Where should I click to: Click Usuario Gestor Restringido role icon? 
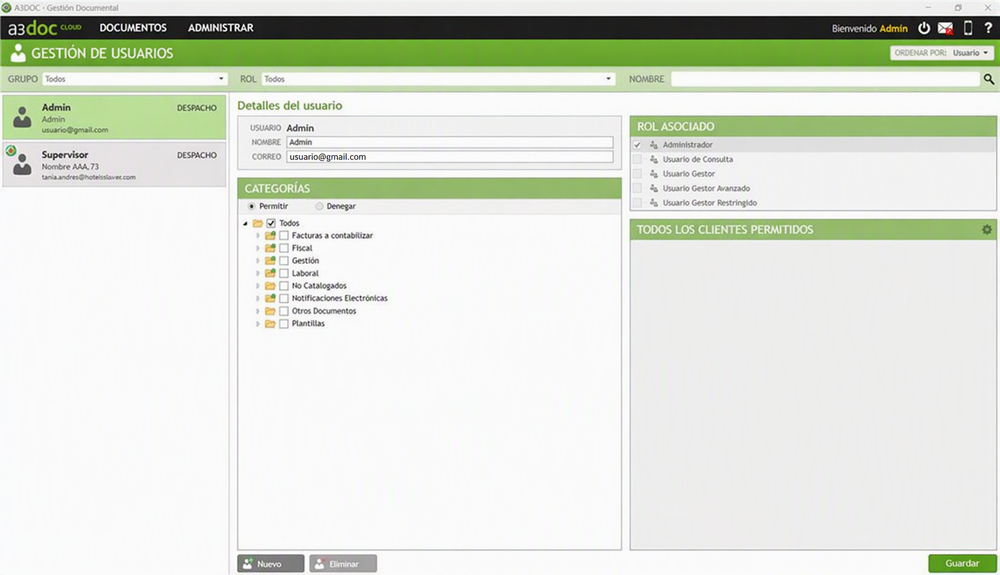(654, 203)
